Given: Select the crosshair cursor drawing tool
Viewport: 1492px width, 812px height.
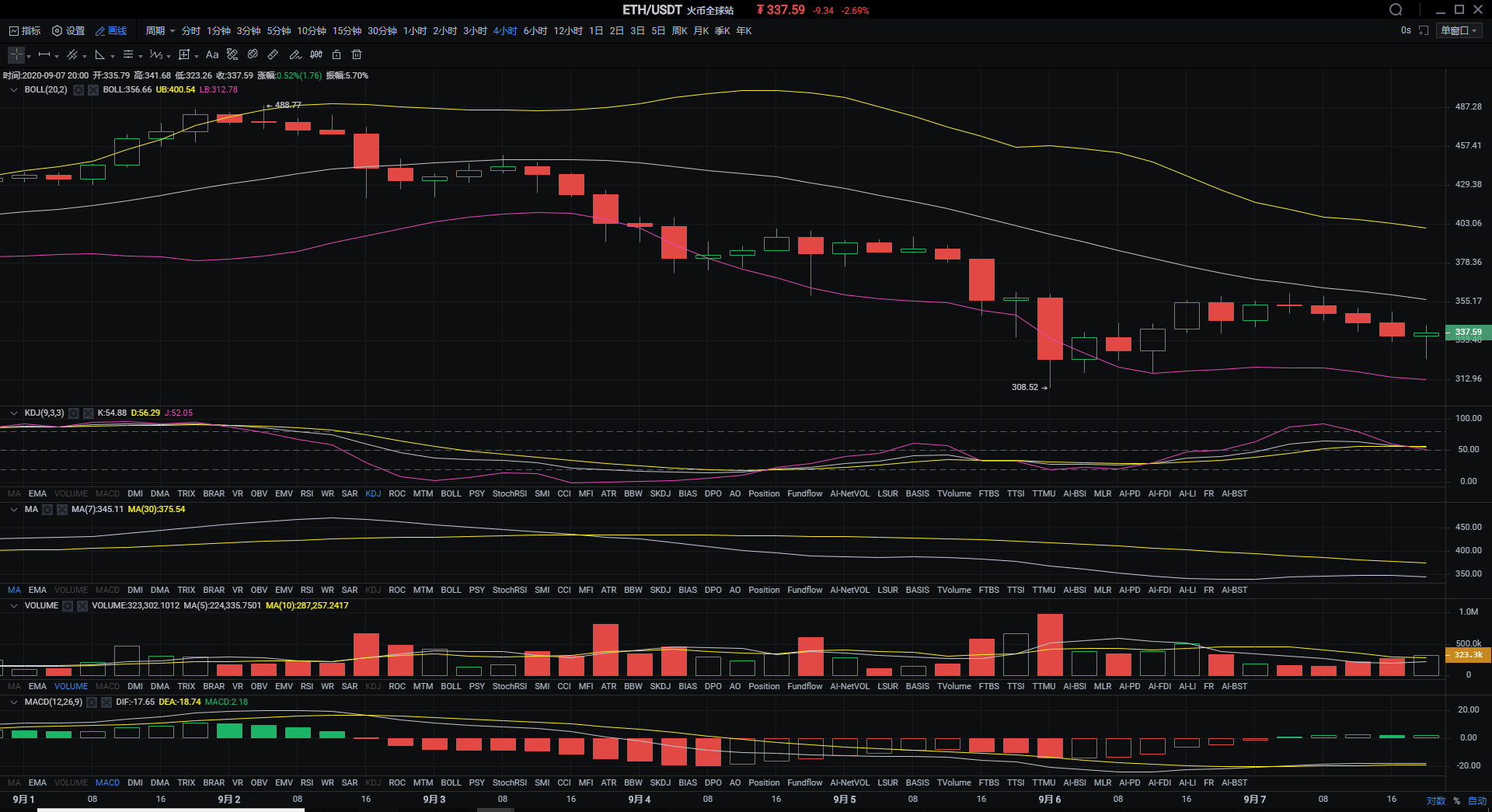Looking at the screenshot, I should click(16, 54).
